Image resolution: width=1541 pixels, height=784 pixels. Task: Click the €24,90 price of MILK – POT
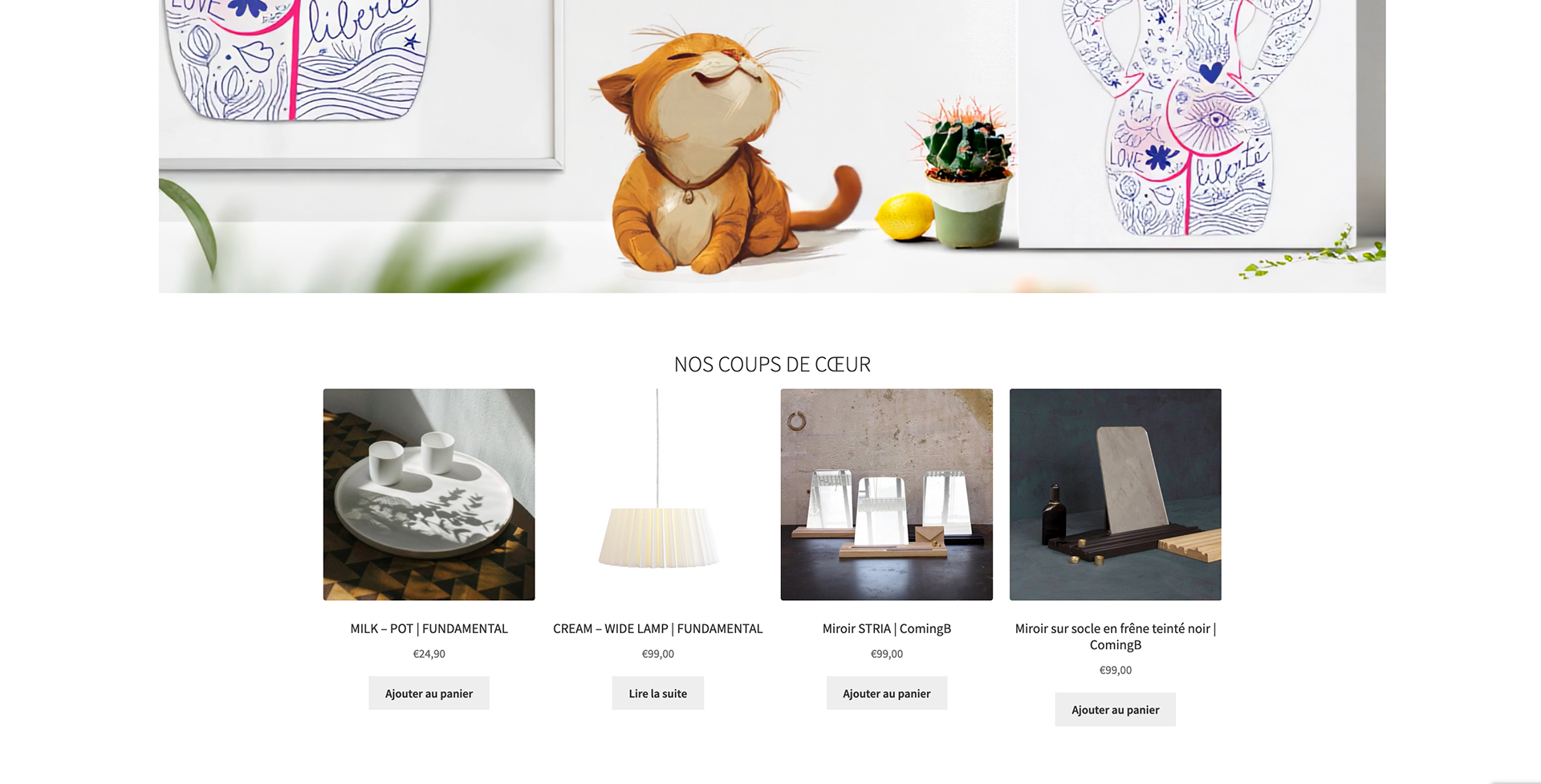tap(429, 654)
